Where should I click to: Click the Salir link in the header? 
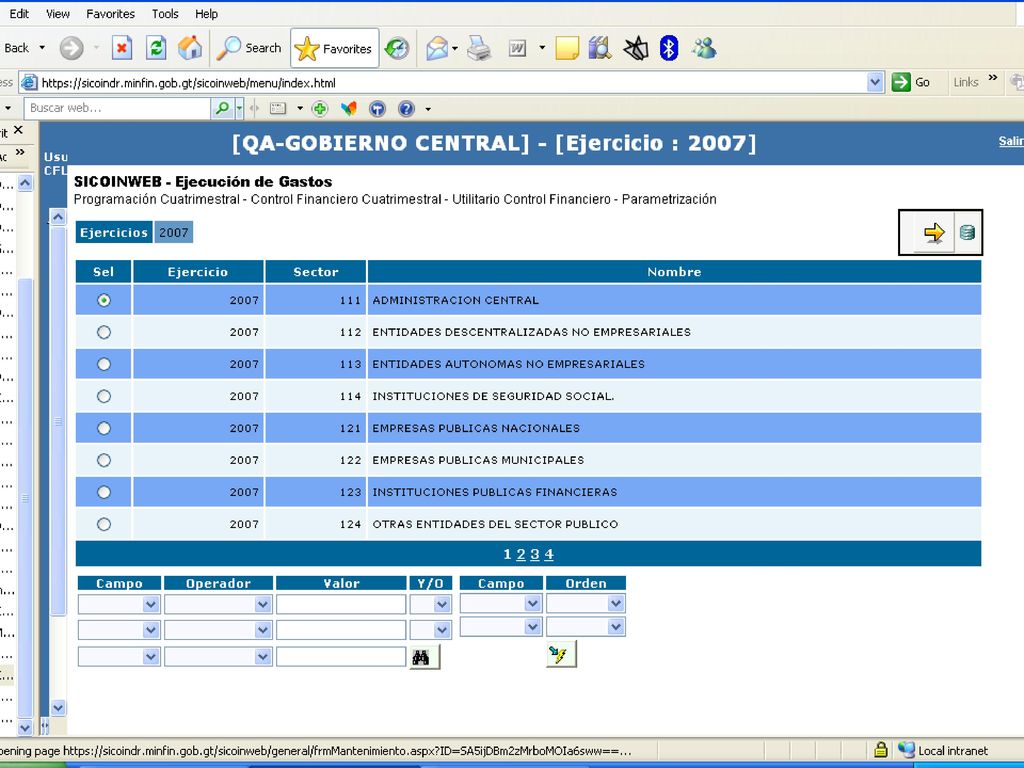click(x=1011, y=141)
